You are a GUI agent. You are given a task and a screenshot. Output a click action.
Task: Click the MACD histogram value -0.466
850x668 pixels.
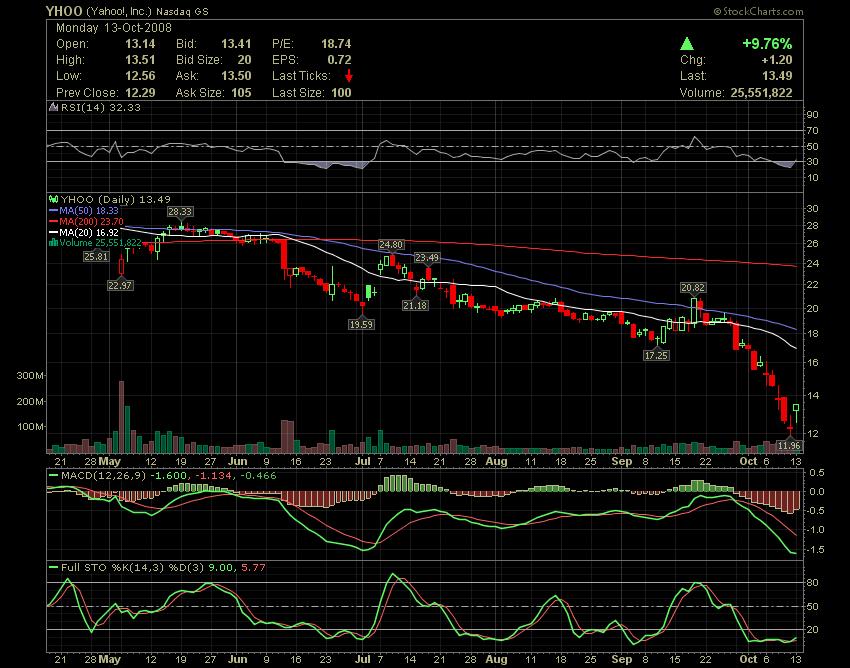[259, 476]
